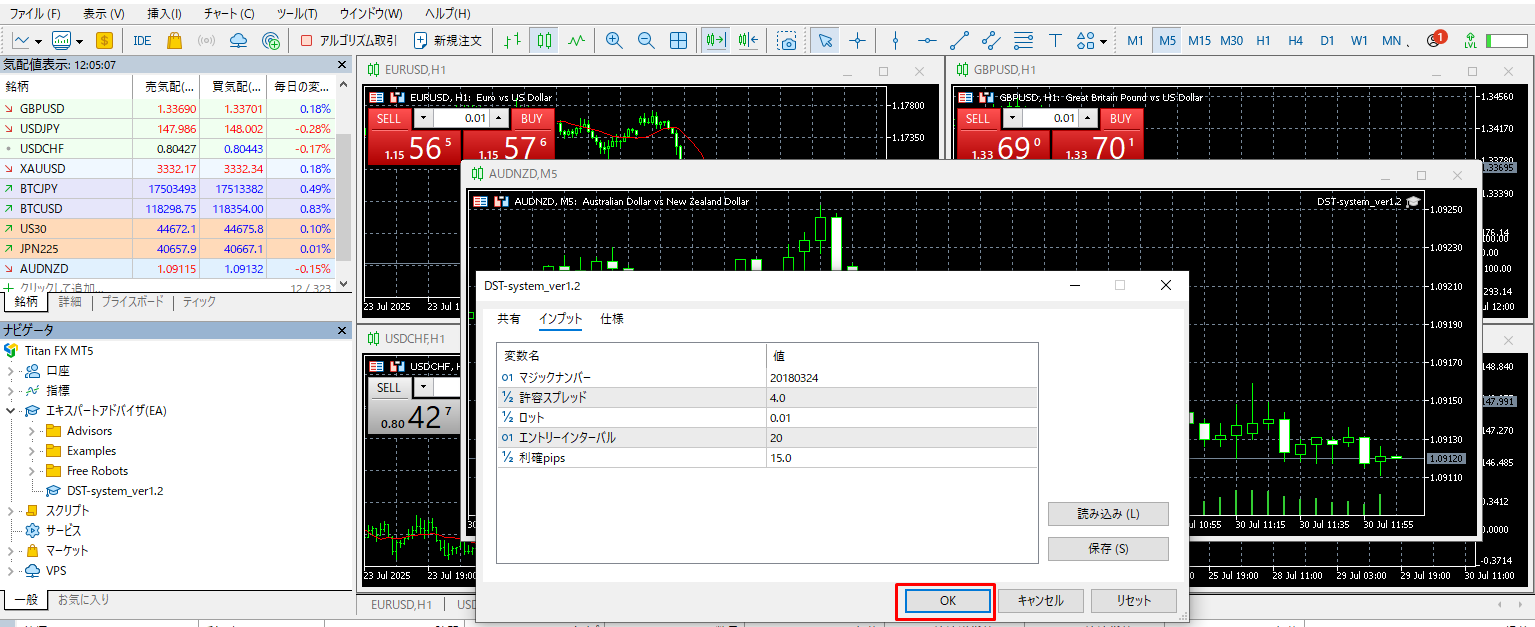Tile windows with the grid icon
1535x627 pixels.
(678, 41)
